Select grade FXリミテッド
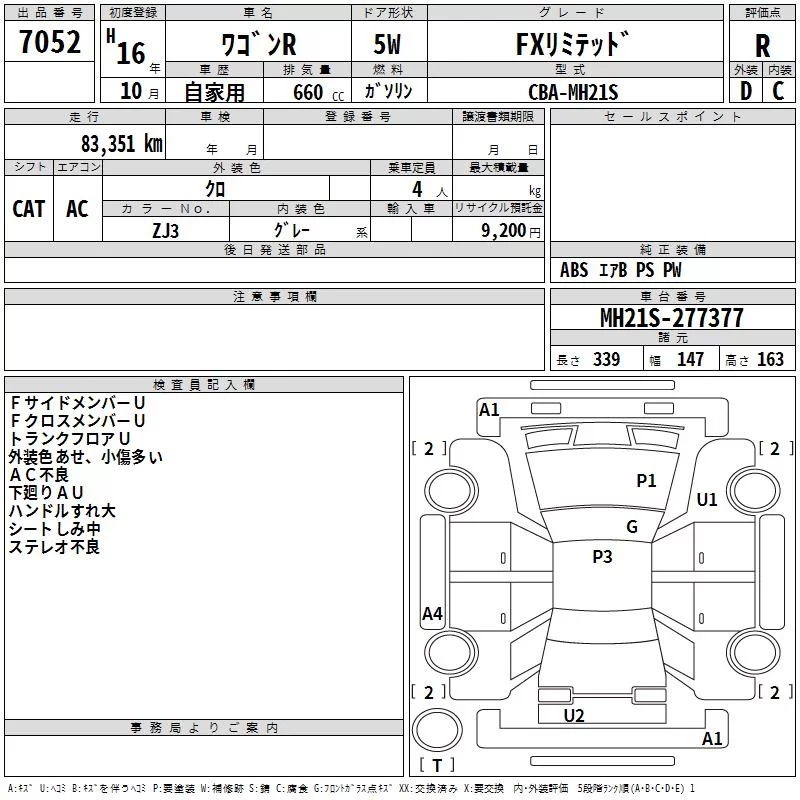 [x=572, y=44]
